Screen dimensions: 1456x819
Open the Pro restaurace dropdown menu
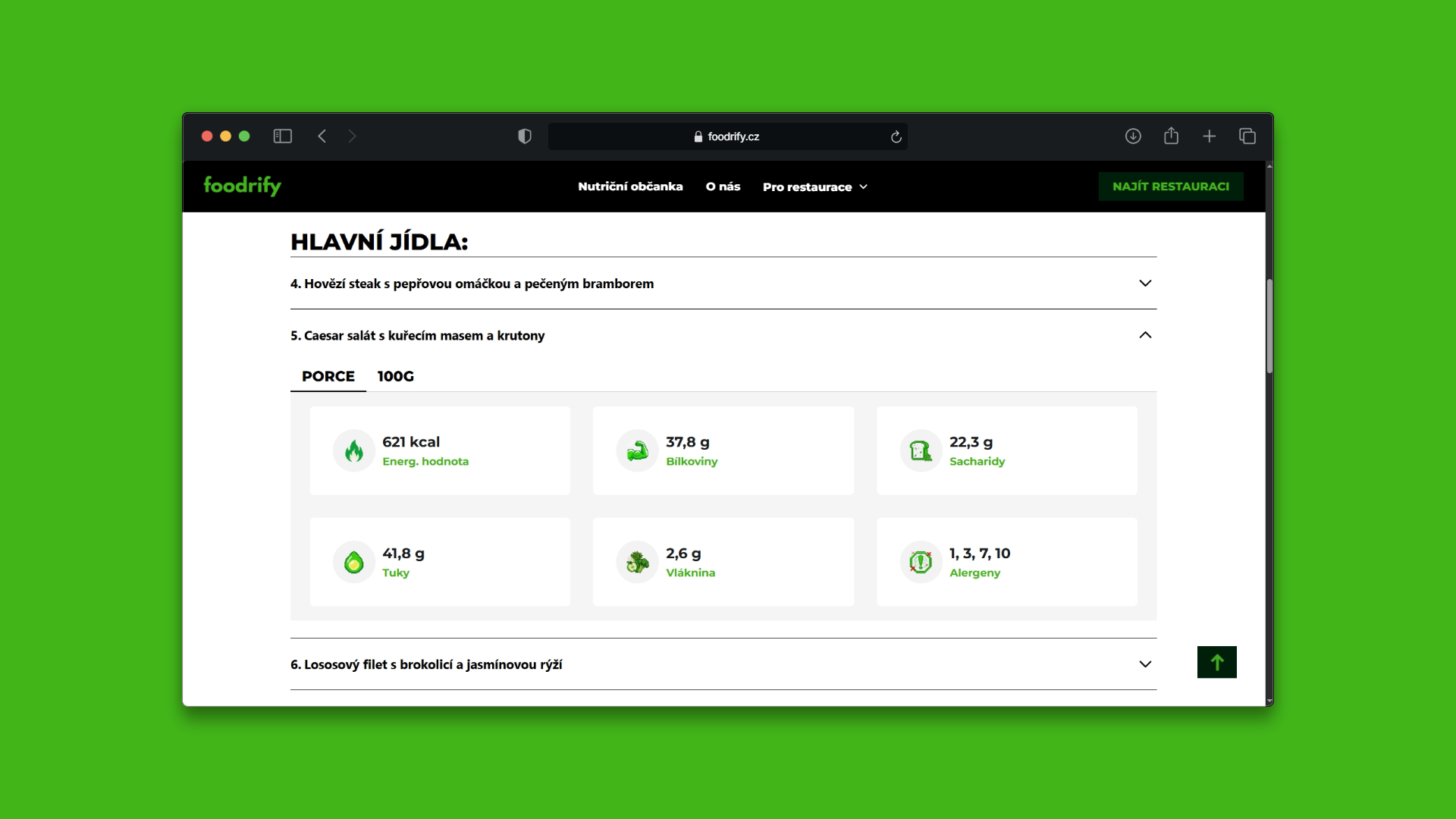tap(815, 187)
